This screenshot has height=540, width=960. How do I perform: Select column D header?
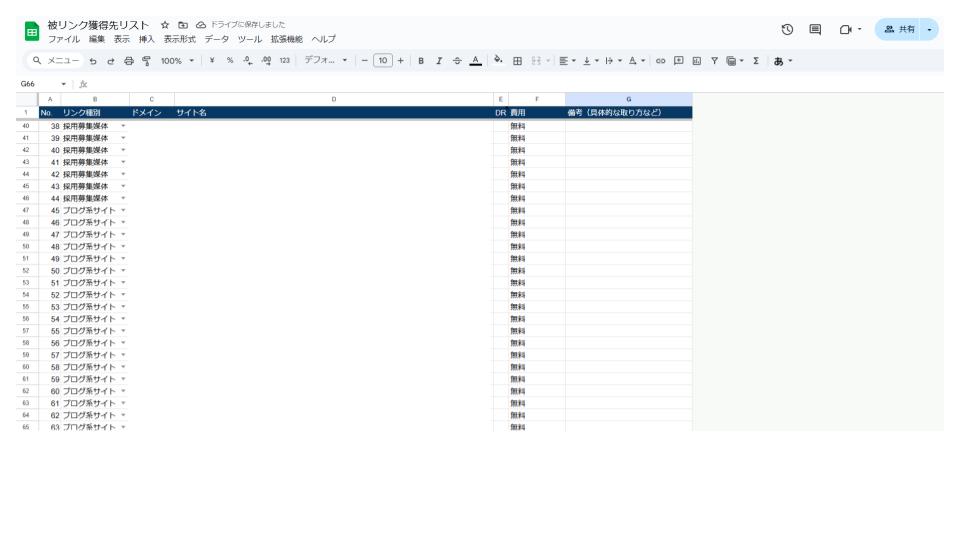coord(334,99)
